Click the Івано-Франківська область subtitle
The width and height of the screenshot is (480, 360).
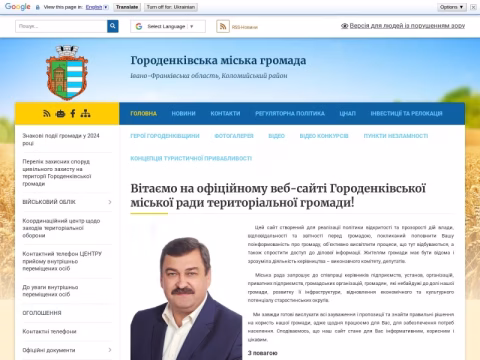[209, 76]
